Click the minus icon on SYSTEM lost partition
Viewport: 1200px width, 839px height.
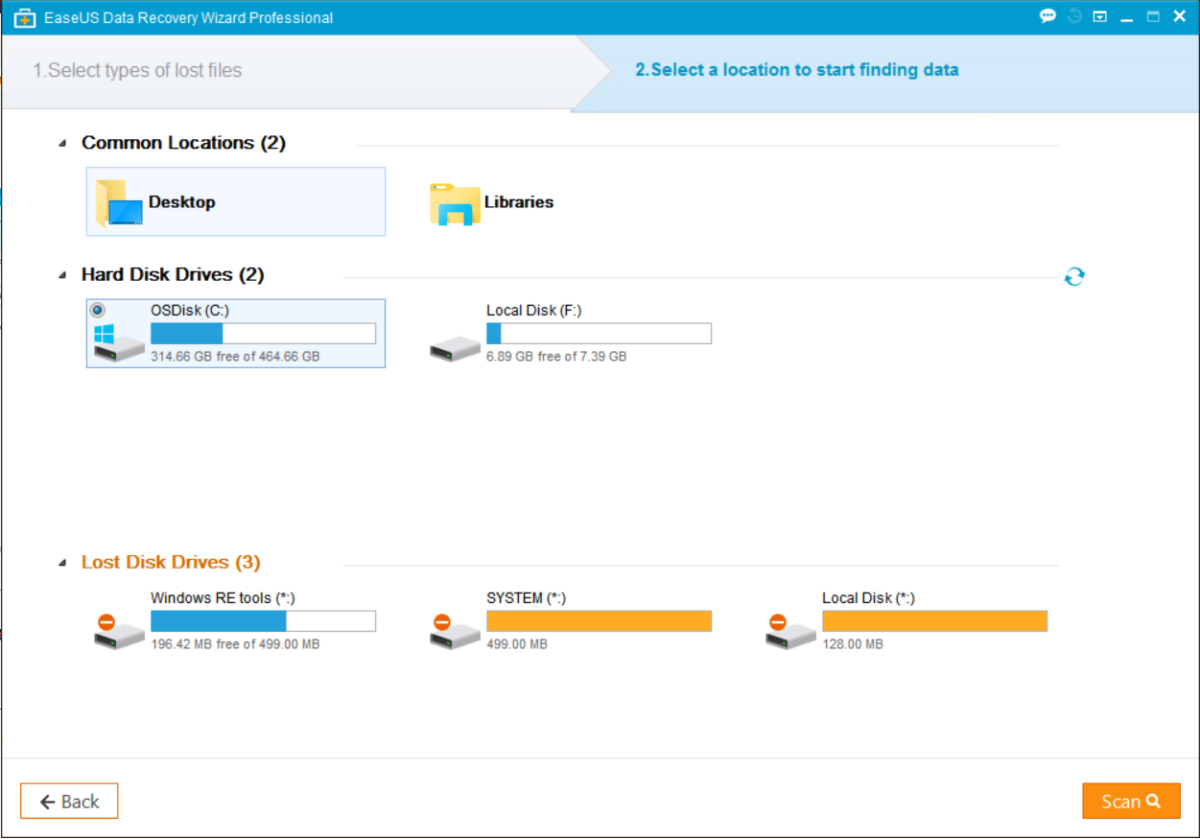click(x=444, y=620)
